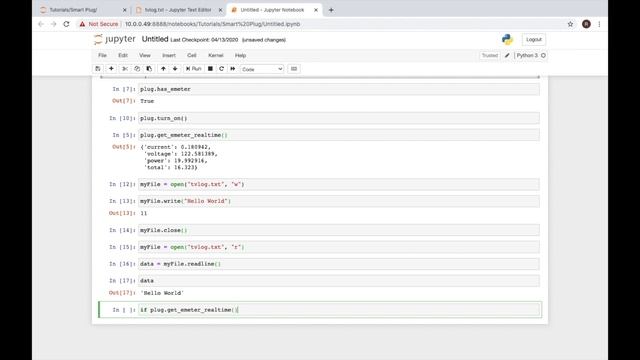Click the Not Secure warning badge
The height and width of the screenshot is (360, 640).
tap(99, 24)
